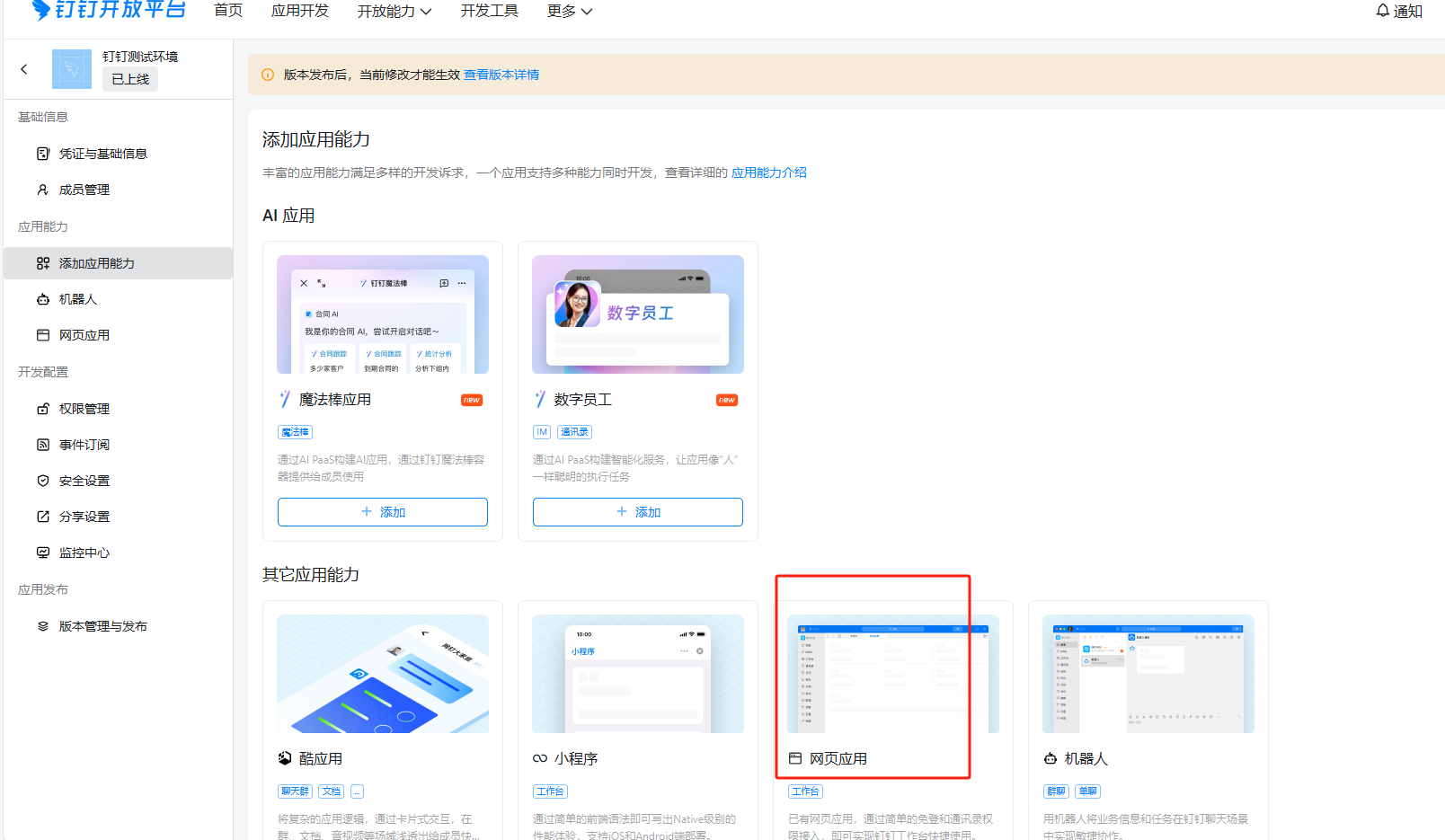Click the 文档 tag under 酷应用
This screenshot has height=840, width=1445.
(332, 791)
